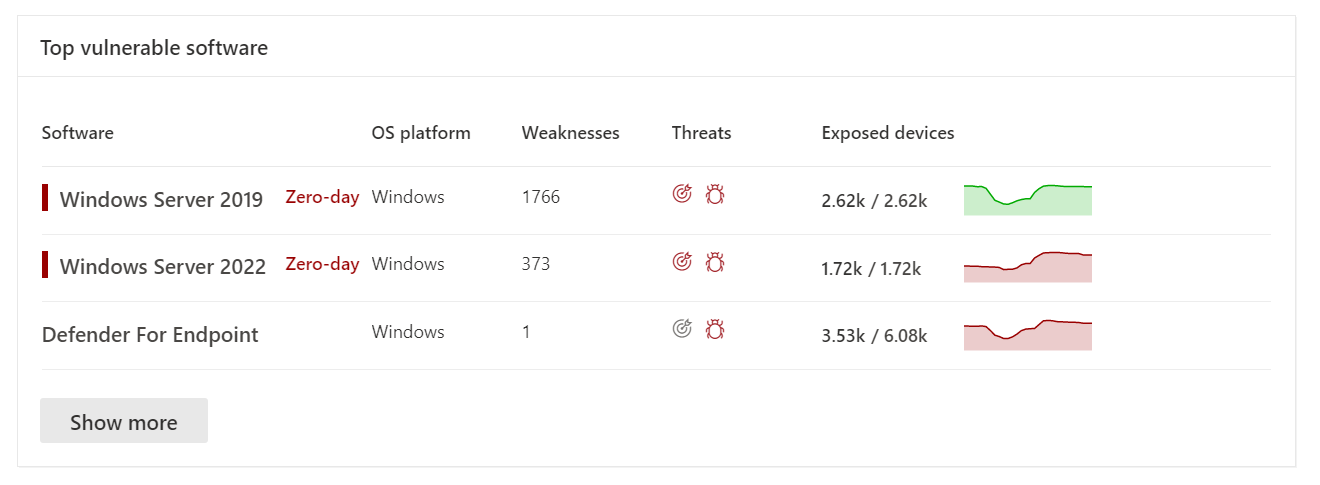Click the Zero-day tag for Windows Server 2019
1320x485 pixels.
pyautogui.click(x=322, y=197)
